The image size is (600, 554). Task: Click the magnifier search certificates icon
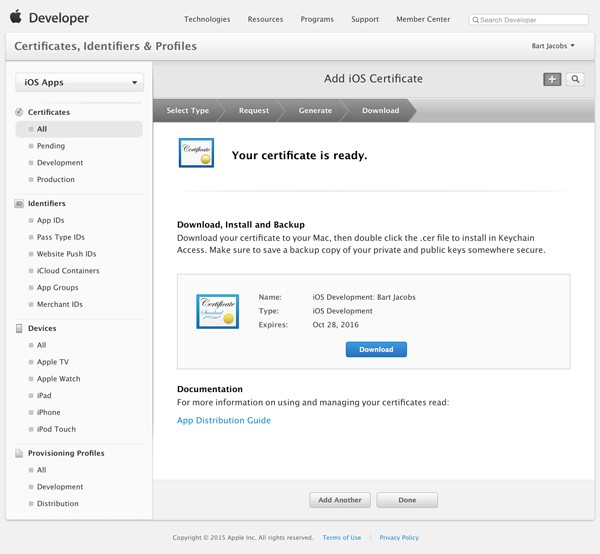coord(575,79)
